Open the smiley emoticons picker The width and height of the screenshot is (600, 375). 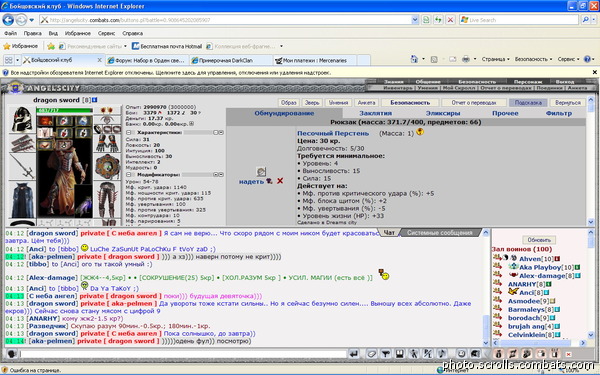click(x=461, y=354)
